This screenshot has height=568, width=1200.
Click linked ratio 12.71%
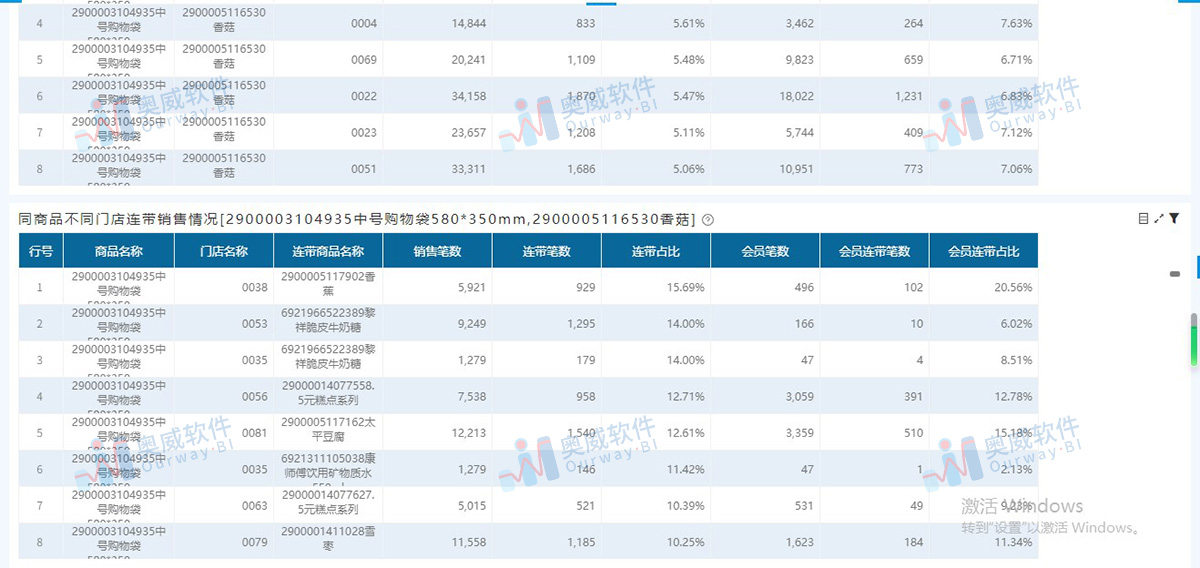(687, 396)
